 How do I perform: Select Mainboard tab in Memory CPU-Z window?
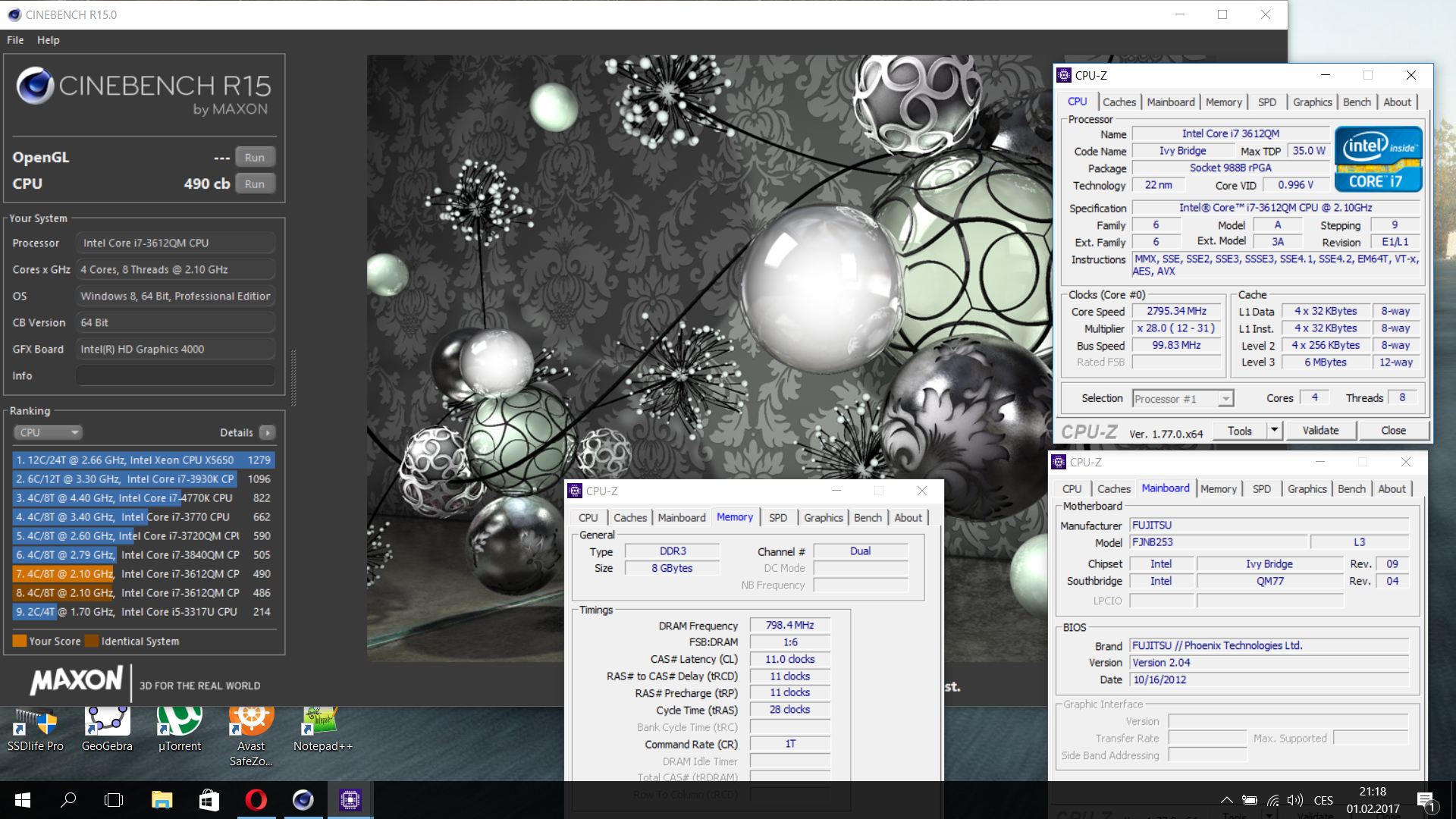pos(682,517)
